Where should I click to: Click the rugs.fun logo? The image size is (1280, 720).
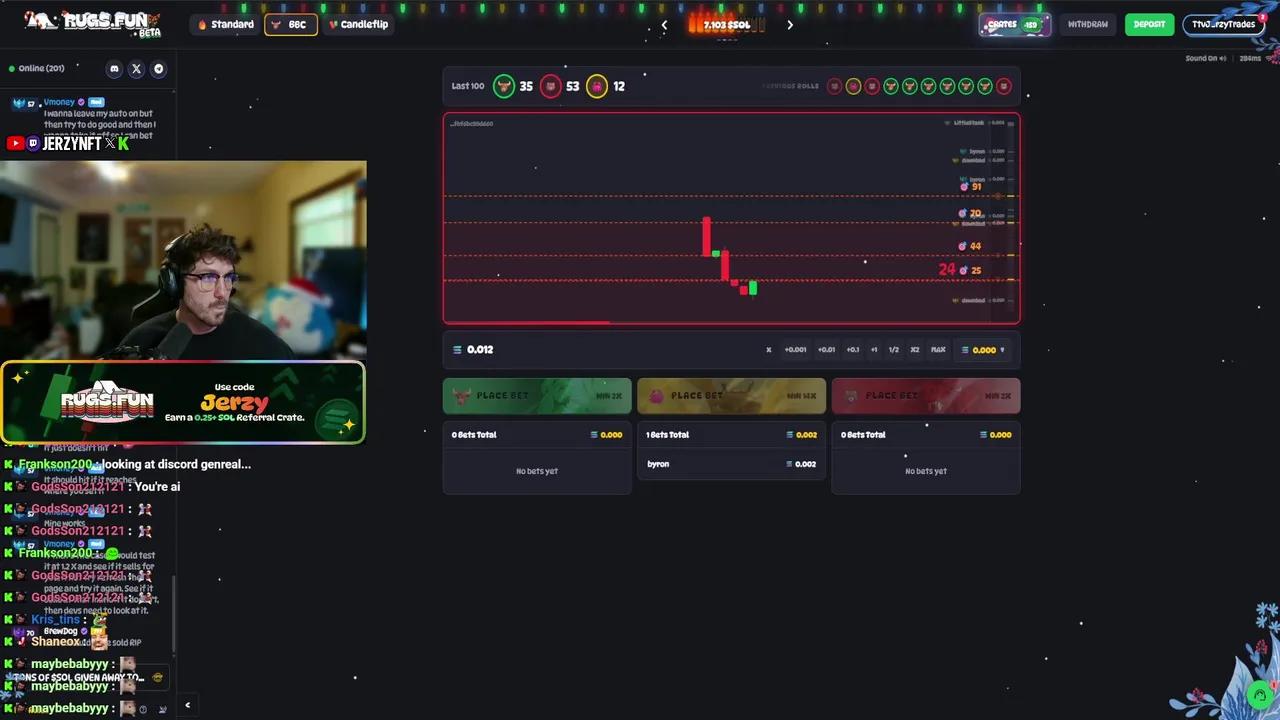coord(92,23)
